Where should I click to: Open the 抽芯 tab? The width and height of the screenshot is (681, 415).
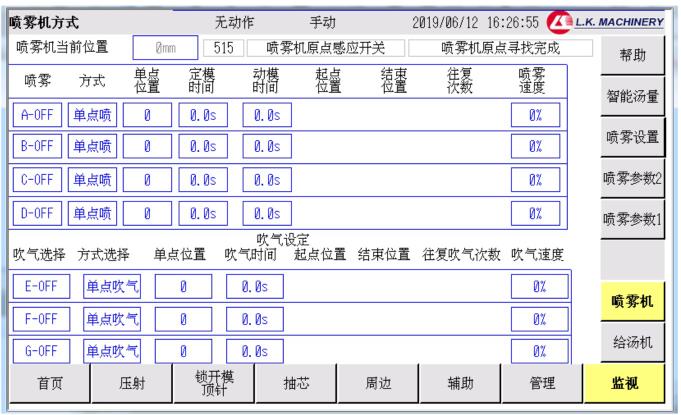[x=296, y=383]
